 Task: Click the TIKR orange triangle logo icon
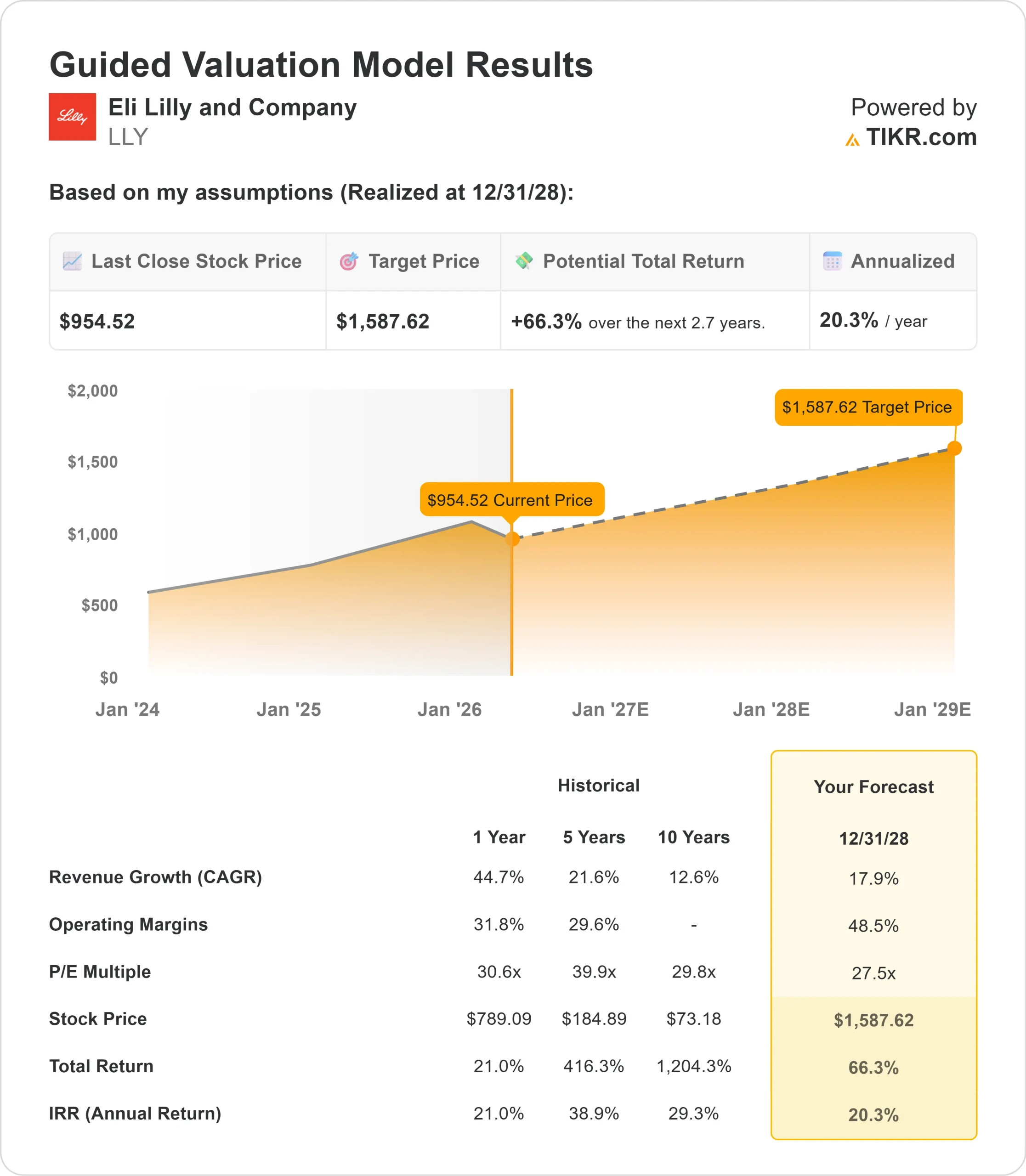[x=852, y=140]
